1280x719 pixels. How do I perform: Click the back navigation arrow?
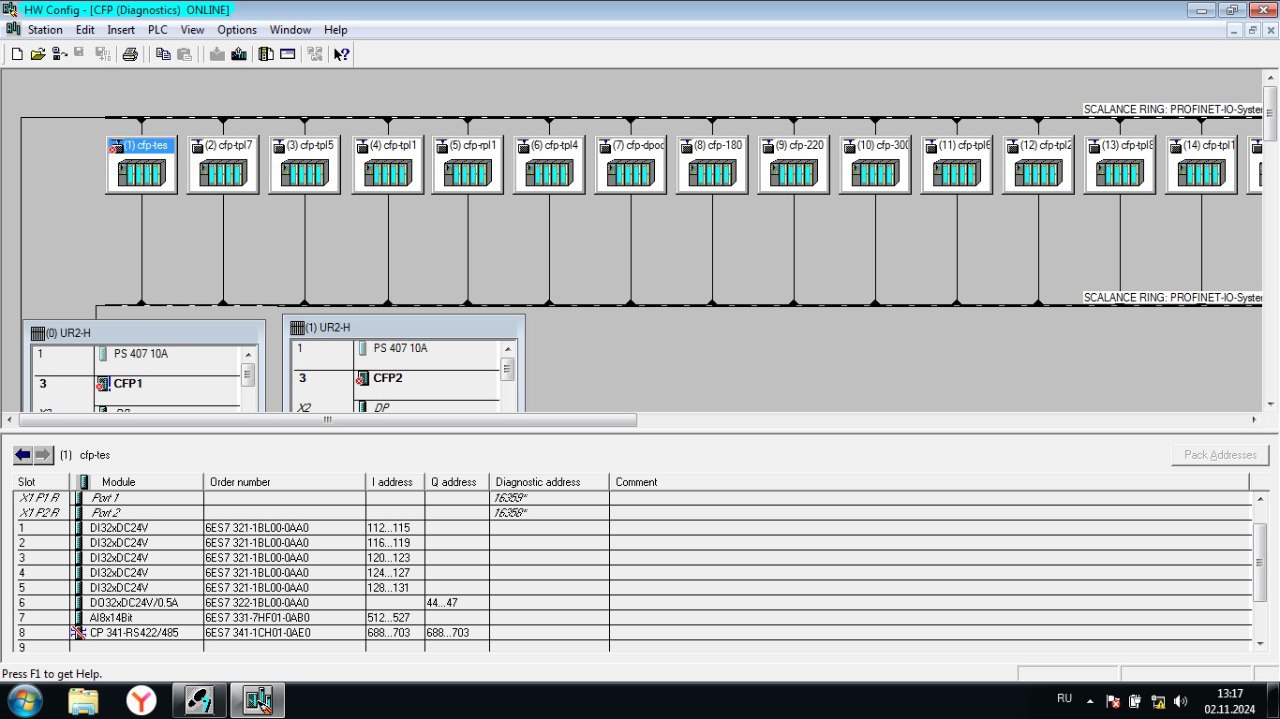coord(23,455)
